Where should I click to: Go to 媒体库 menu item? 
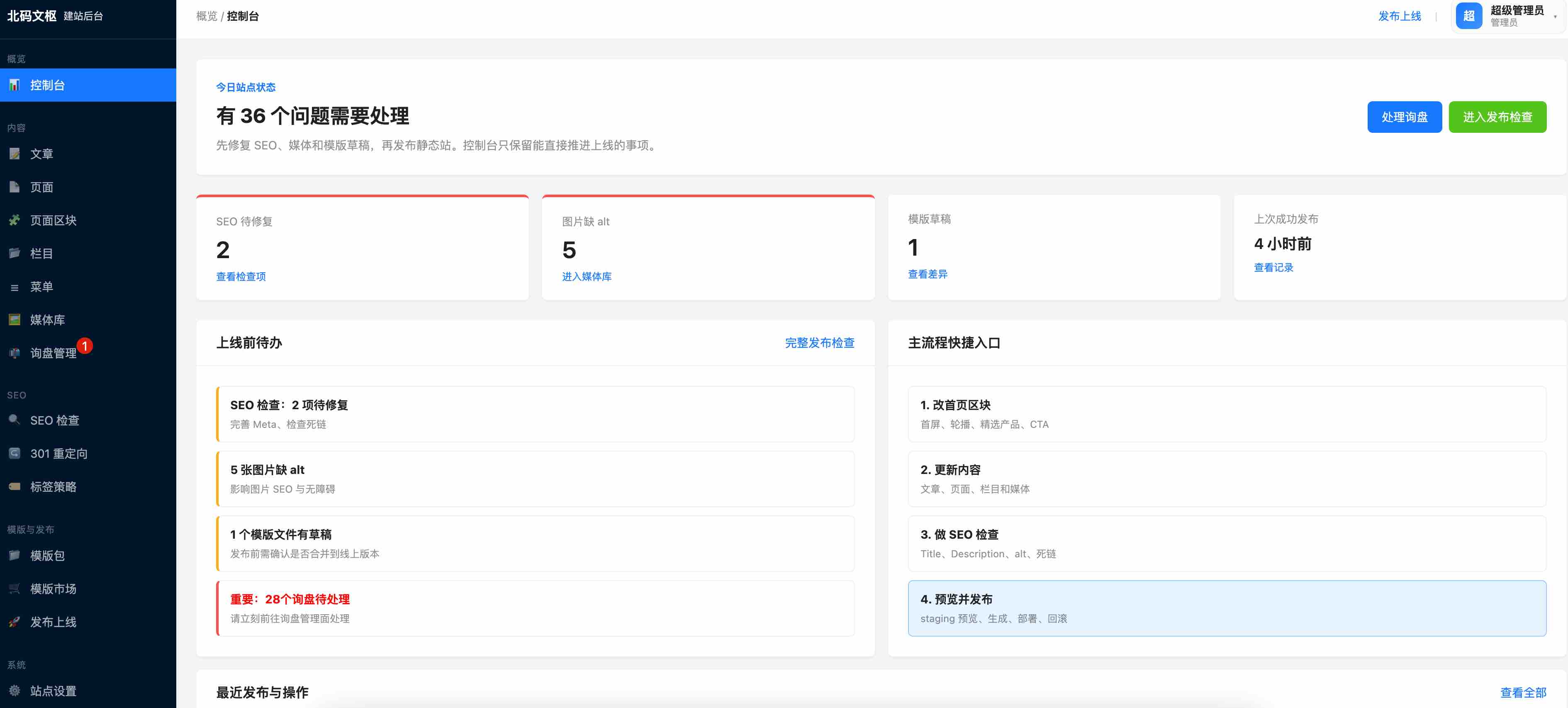tap(88, 320)
